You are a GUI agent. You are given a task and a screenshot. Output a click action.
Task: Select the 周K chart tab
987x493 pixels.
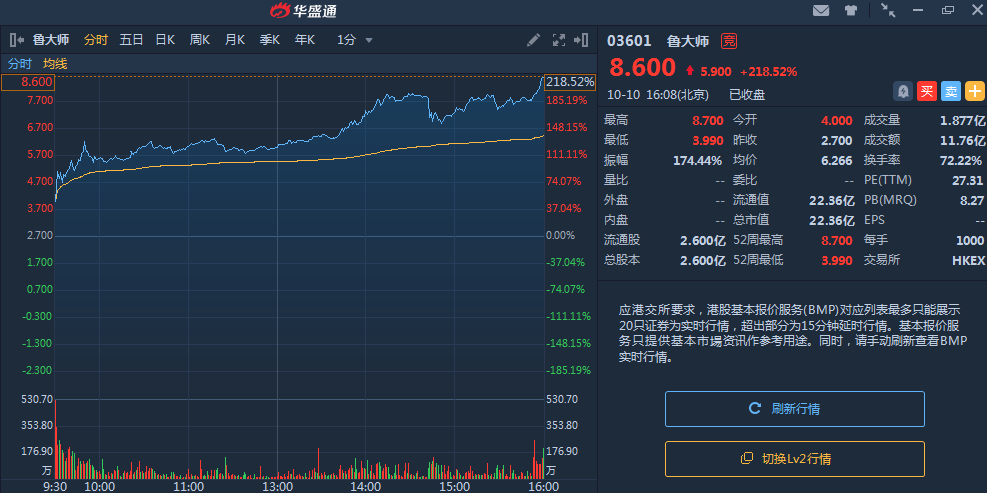pos(200,40)
